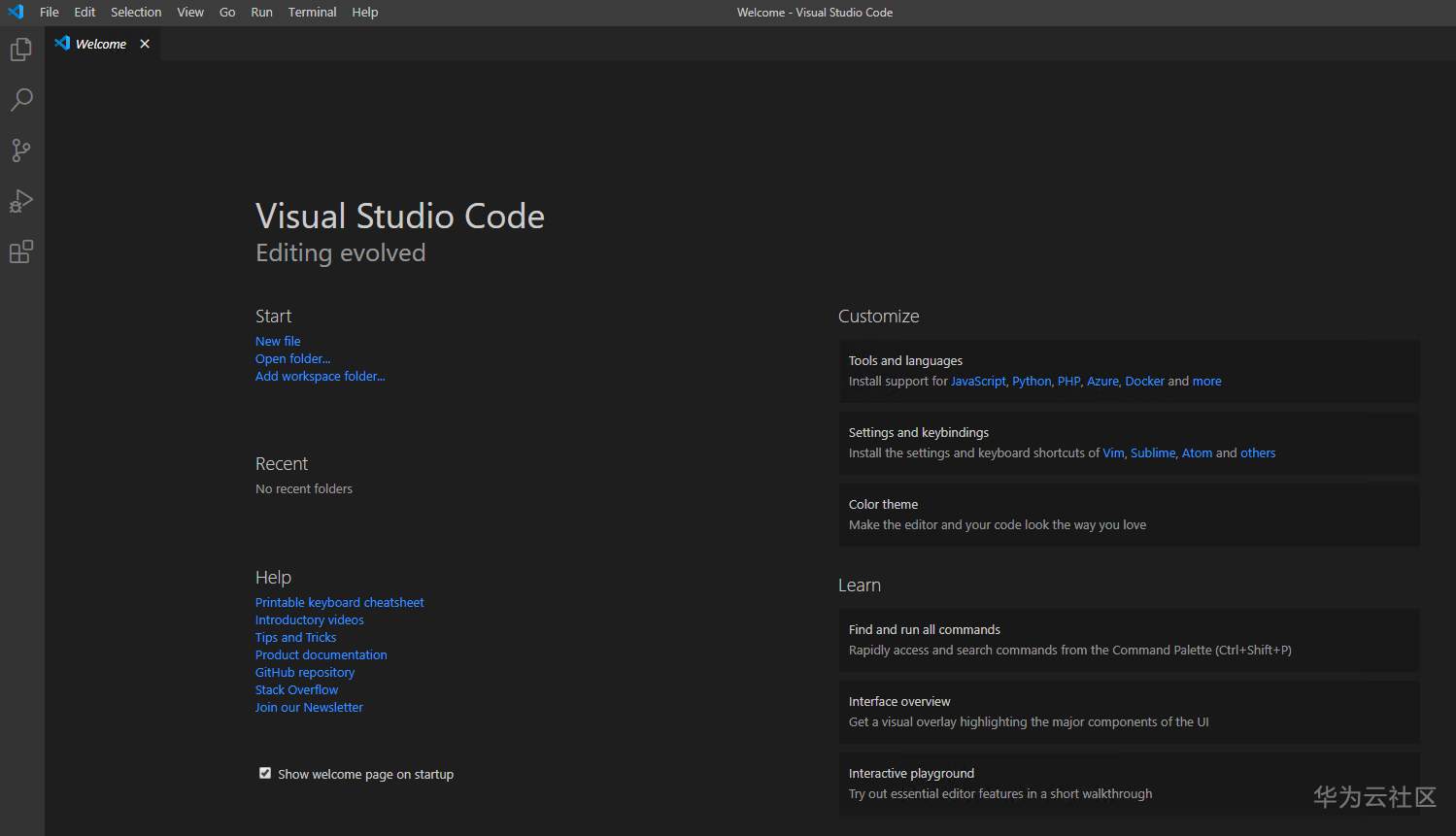1456x836 pixels.
Task: Select the Welcome tab
Action: [x=100, y=44]
